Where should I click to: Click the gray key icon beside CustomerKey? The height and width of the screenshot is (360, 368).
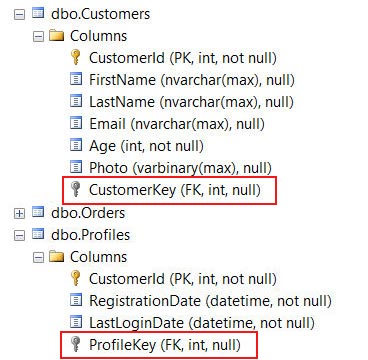click(x=76, y=190)
